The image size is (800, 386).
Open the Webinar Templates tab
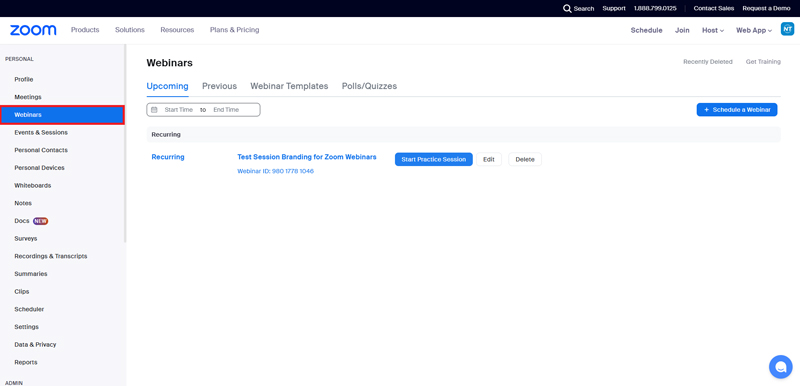[289, 86]
